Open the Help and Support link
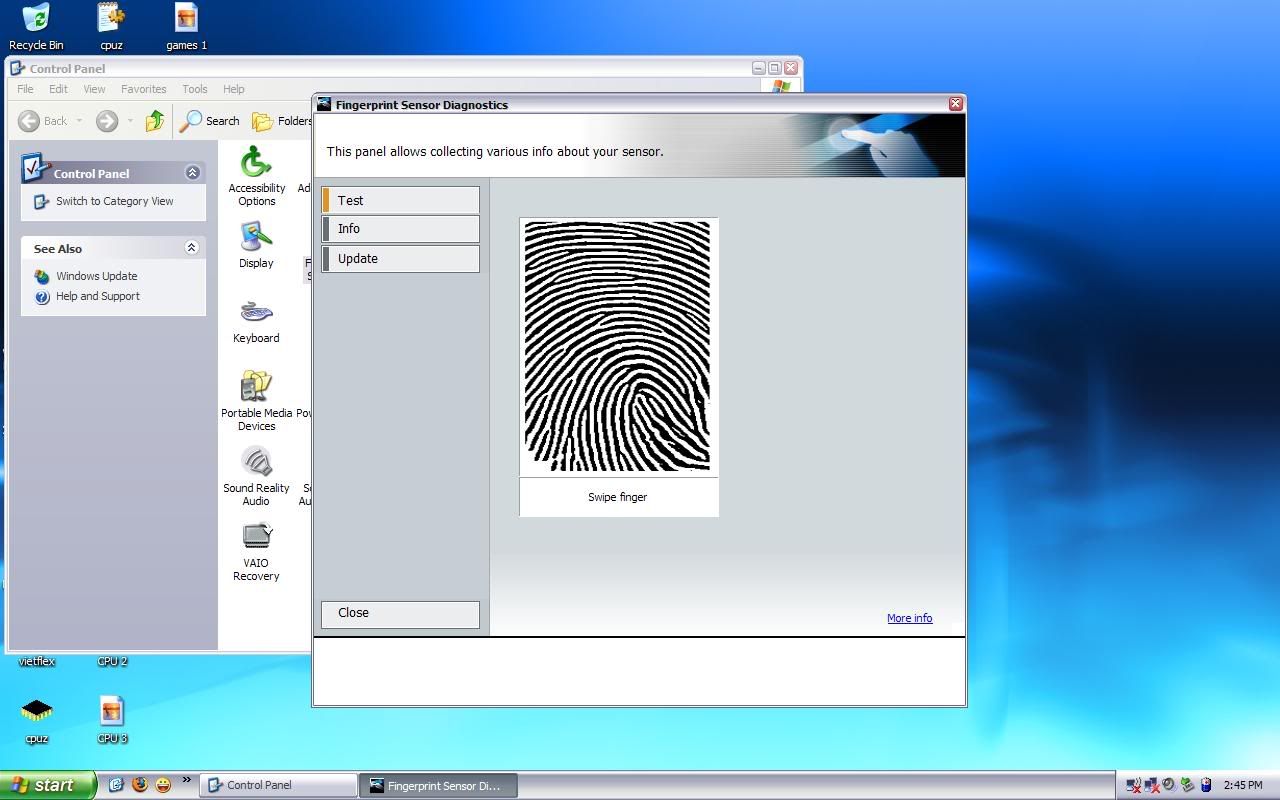 98,296
